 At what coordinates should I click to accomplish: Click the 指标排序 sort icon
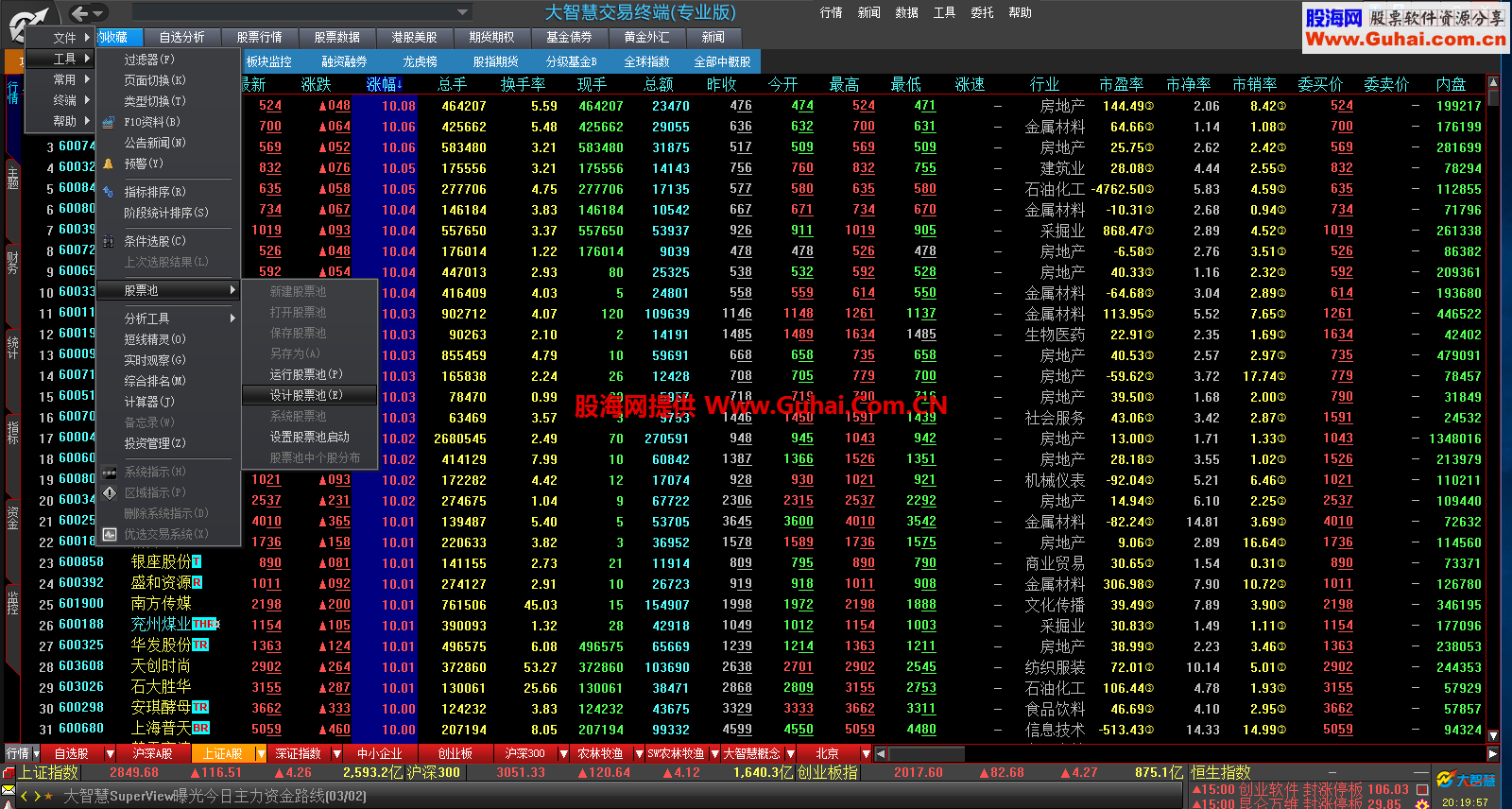[109, 192]
